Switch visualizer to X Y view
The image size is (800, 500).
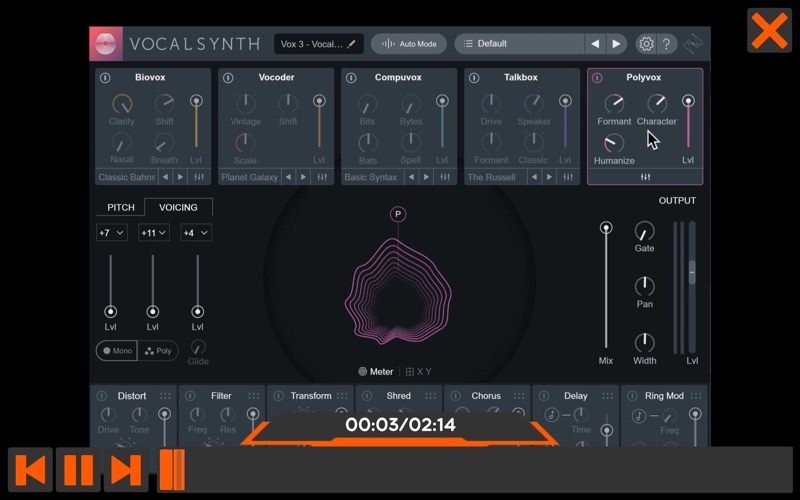pyautogui.click(x=418, y=372)
